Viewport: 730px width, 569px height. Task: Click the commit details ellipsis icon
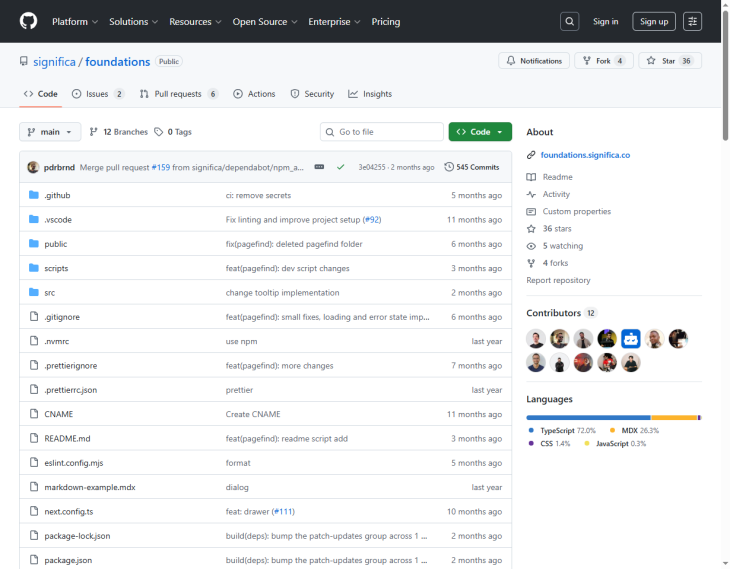(x=319, y=167)
